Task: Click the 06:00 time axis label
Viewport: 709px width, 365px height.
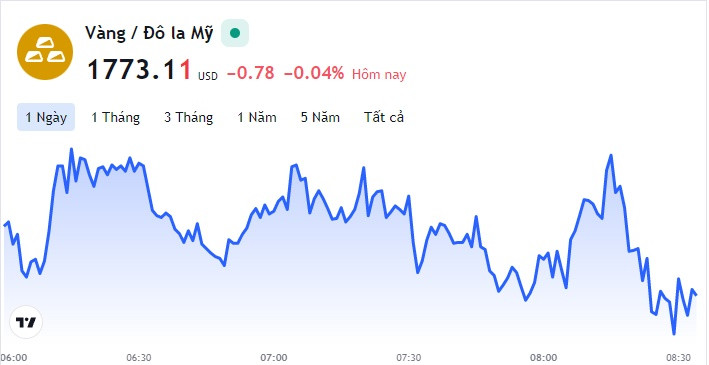Action: (x=14, y=357)
